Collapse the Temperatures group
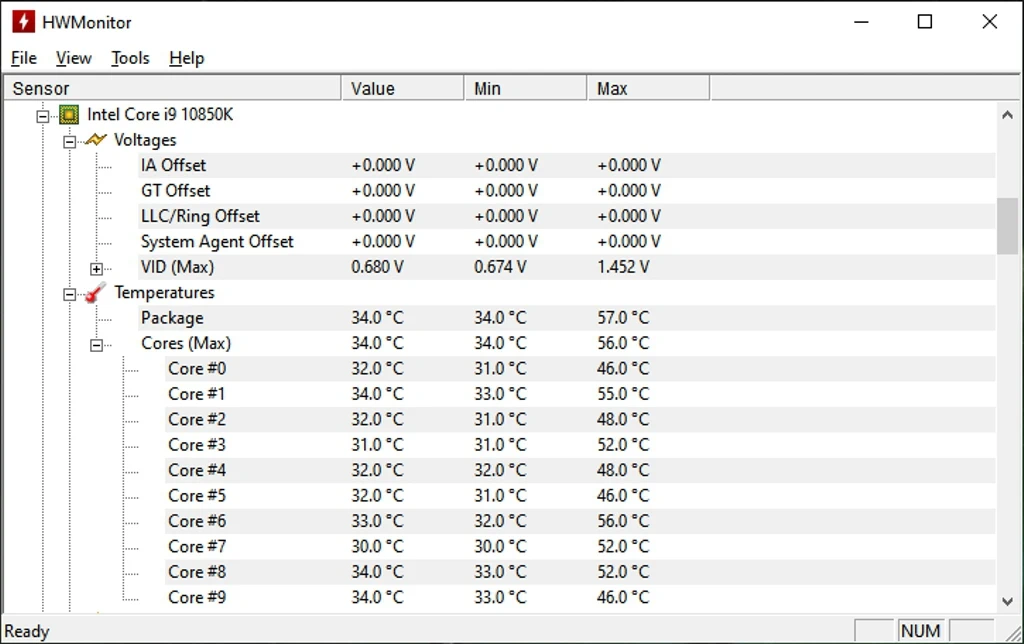The width and height of the screenshot is (1024, 644). click(69, 295)
